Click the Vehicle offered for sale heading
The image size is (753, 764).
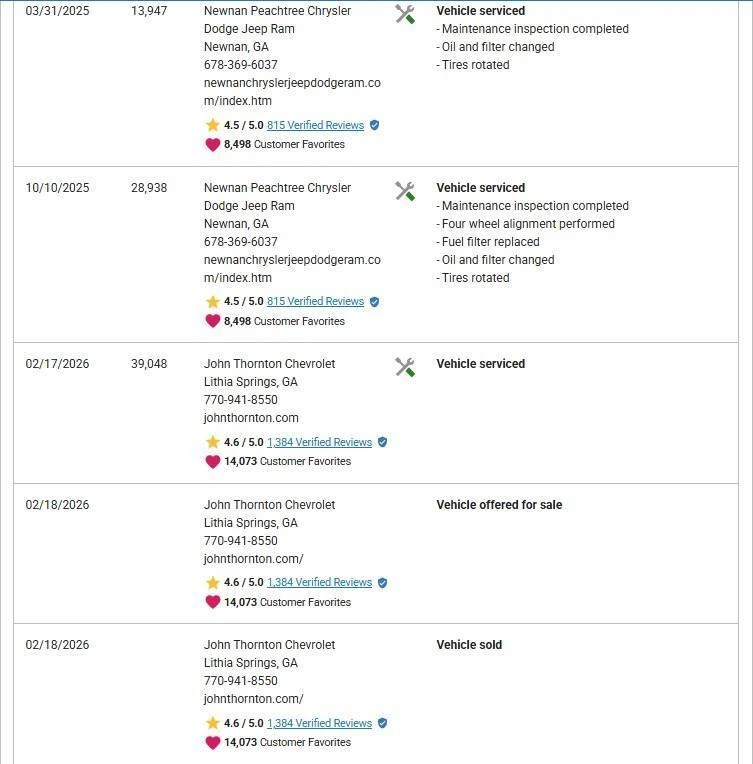pos(499,505)
